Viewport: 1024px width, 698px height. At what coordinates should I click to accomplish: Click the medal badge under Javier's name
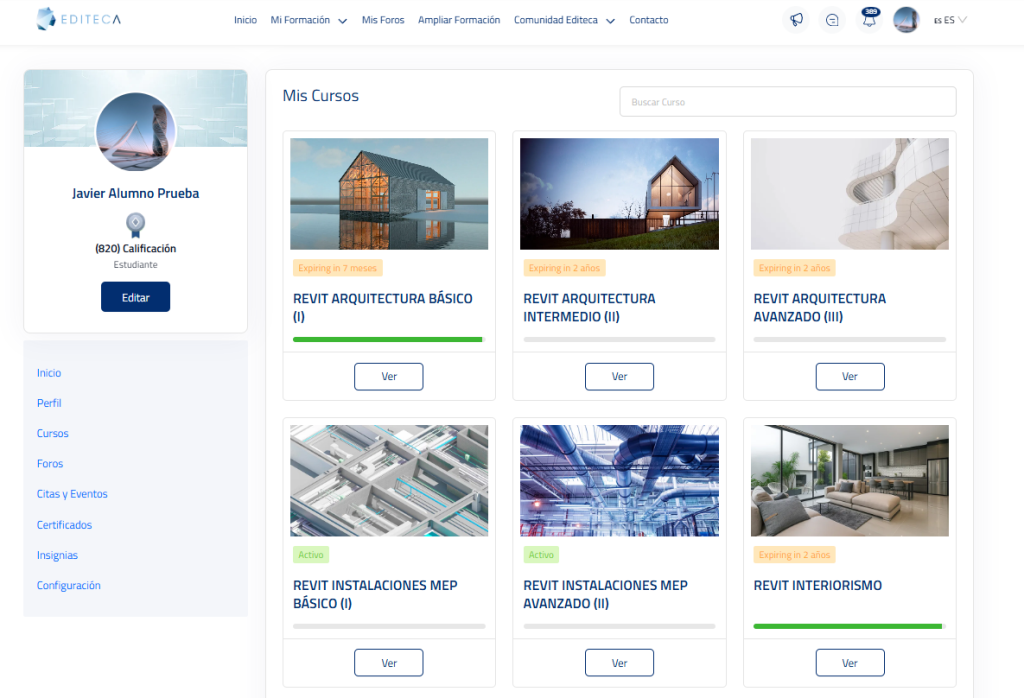(x=135, y=224)
